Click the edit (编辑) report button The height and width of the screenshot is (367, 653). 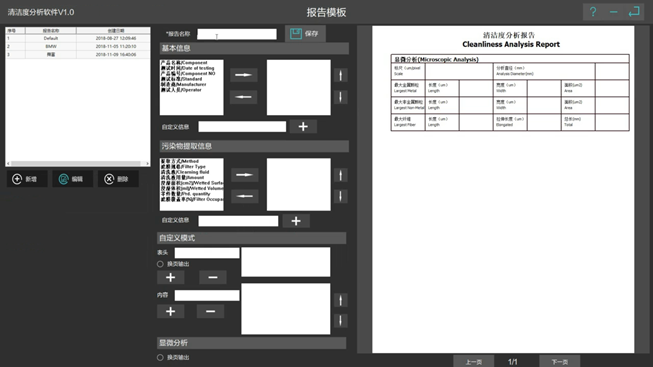pyautogui.click(x=72, y=179)
